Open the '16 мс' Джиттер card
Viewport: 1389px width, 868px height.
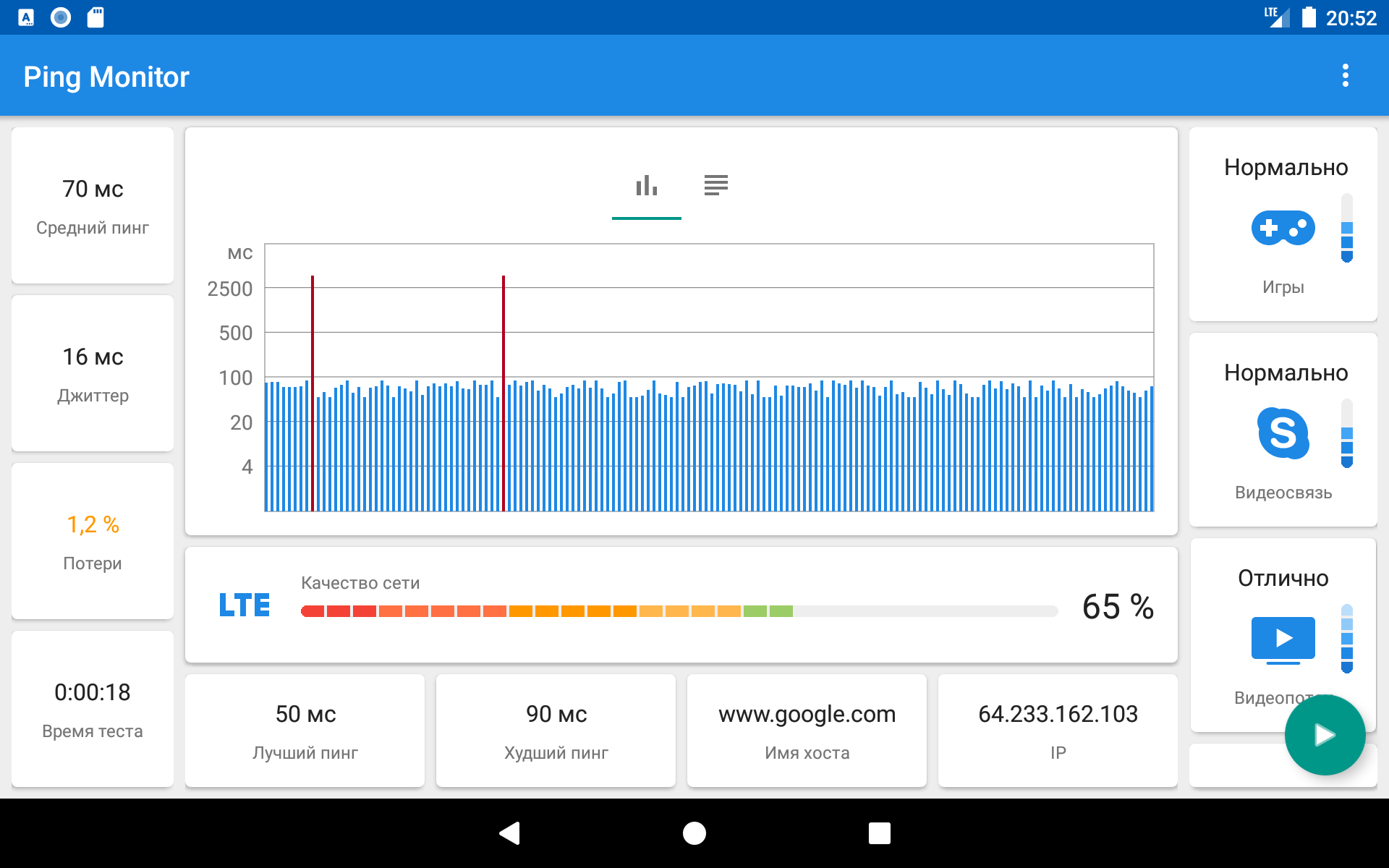(93, 373)
